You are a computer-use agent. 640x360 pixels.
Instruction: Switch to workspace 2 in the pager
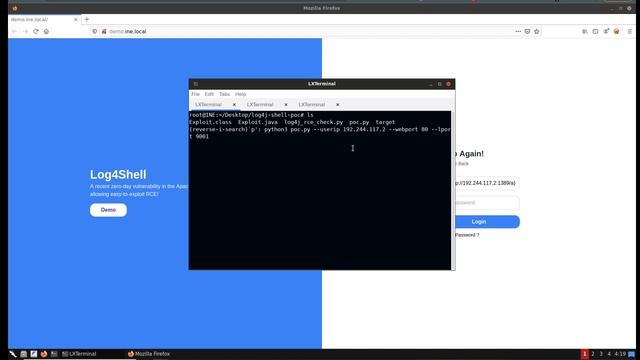click(593, 354)
